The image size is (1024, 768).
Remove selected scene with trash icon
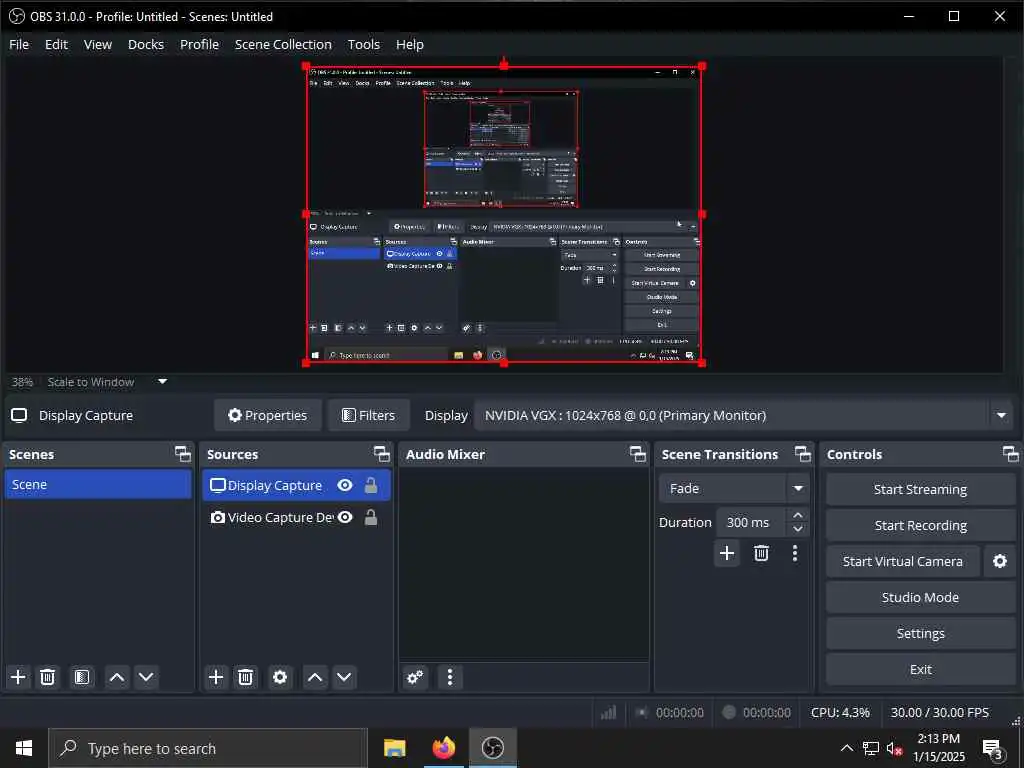click(48, 677)
